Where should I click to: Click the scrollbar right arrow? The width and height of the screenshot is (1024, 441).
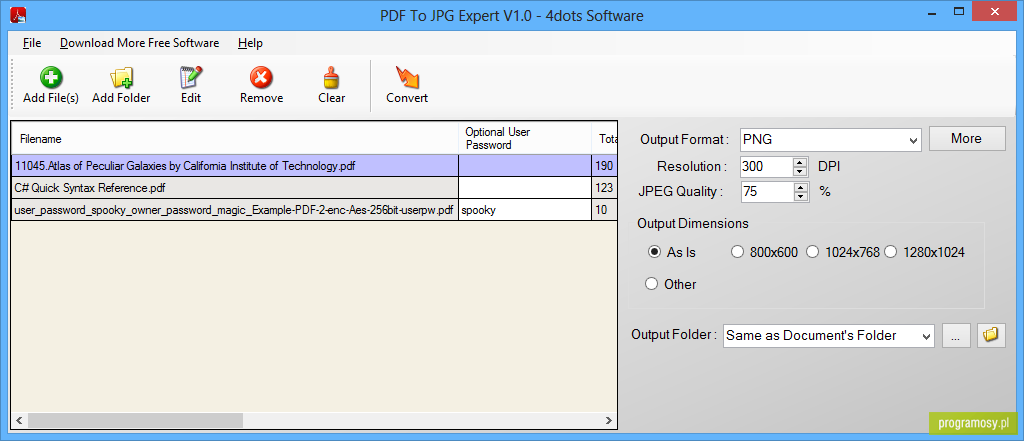609,420
